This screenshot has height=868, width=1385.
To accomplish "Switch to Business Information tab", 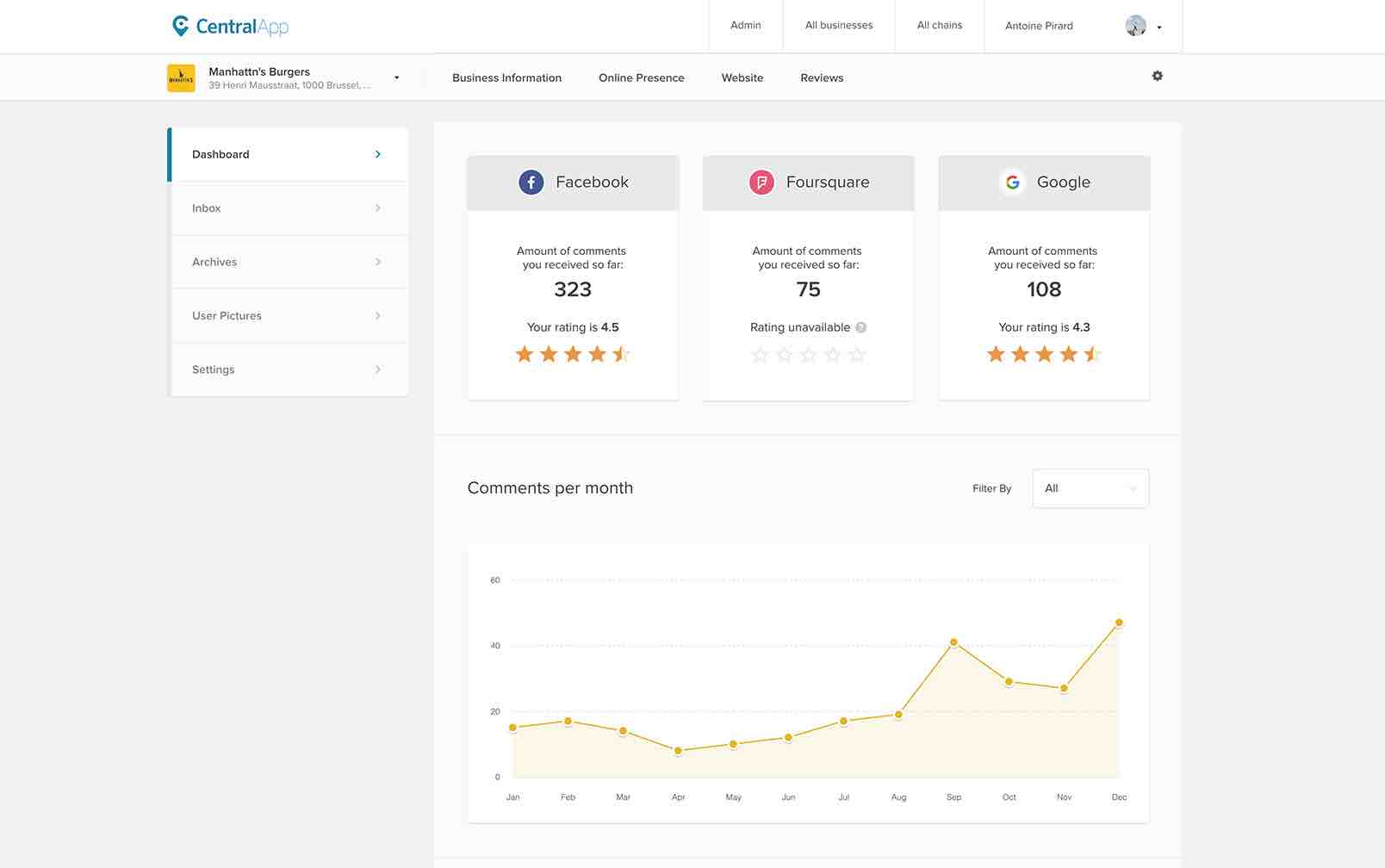I will pyautogui.click(x=506, y=77).
